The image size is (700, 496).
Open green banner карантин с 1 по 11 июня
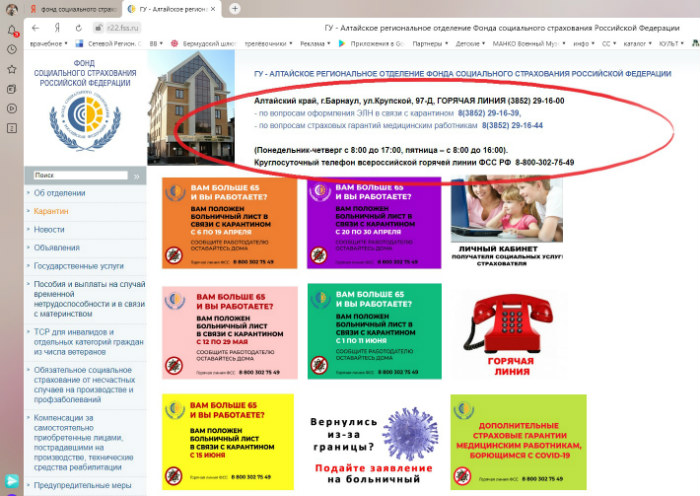click(x=375, y=331)
